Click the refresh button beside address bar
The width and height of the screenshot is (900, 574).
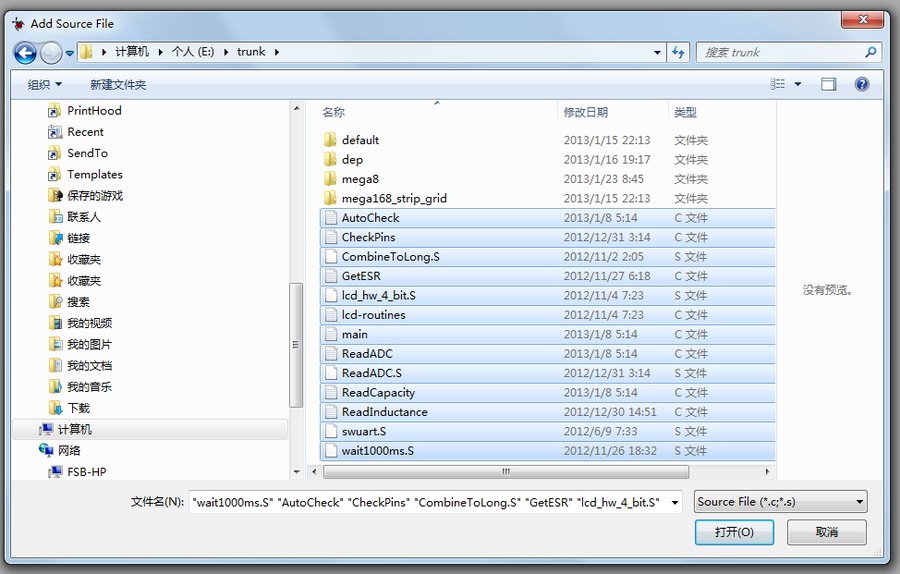pos(679,52)
